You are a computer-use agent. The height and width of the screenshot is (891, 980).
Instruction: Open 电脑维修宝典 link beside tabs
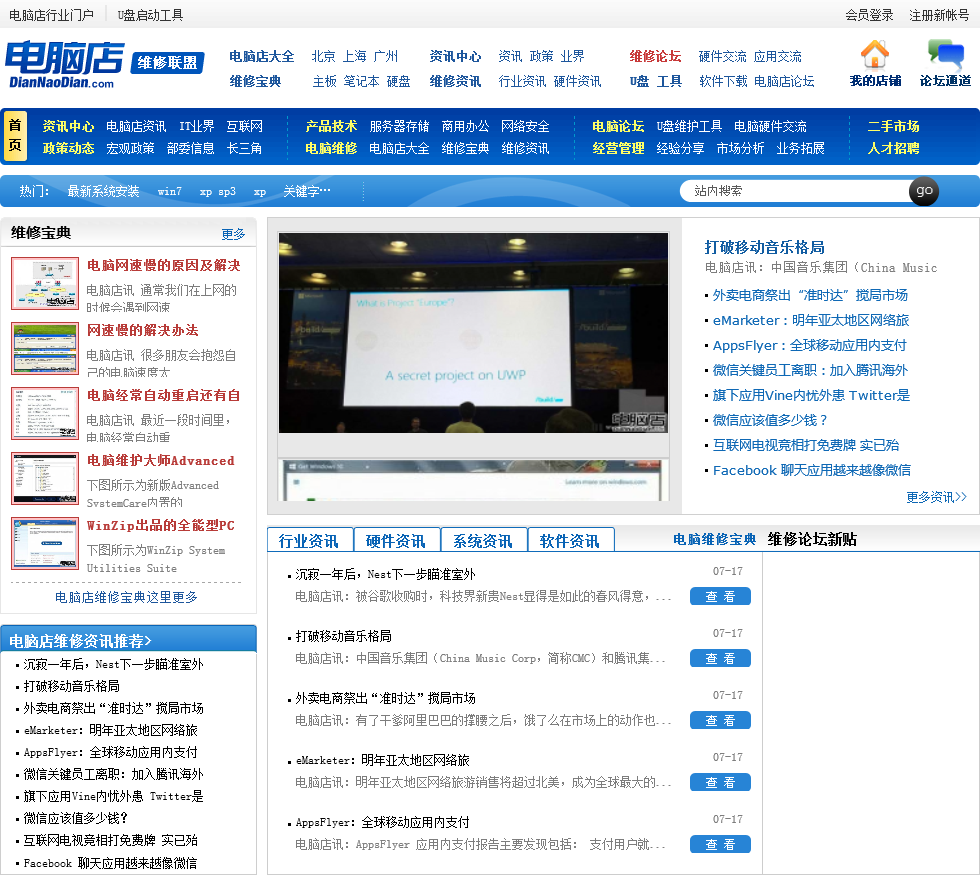point(714,539)
